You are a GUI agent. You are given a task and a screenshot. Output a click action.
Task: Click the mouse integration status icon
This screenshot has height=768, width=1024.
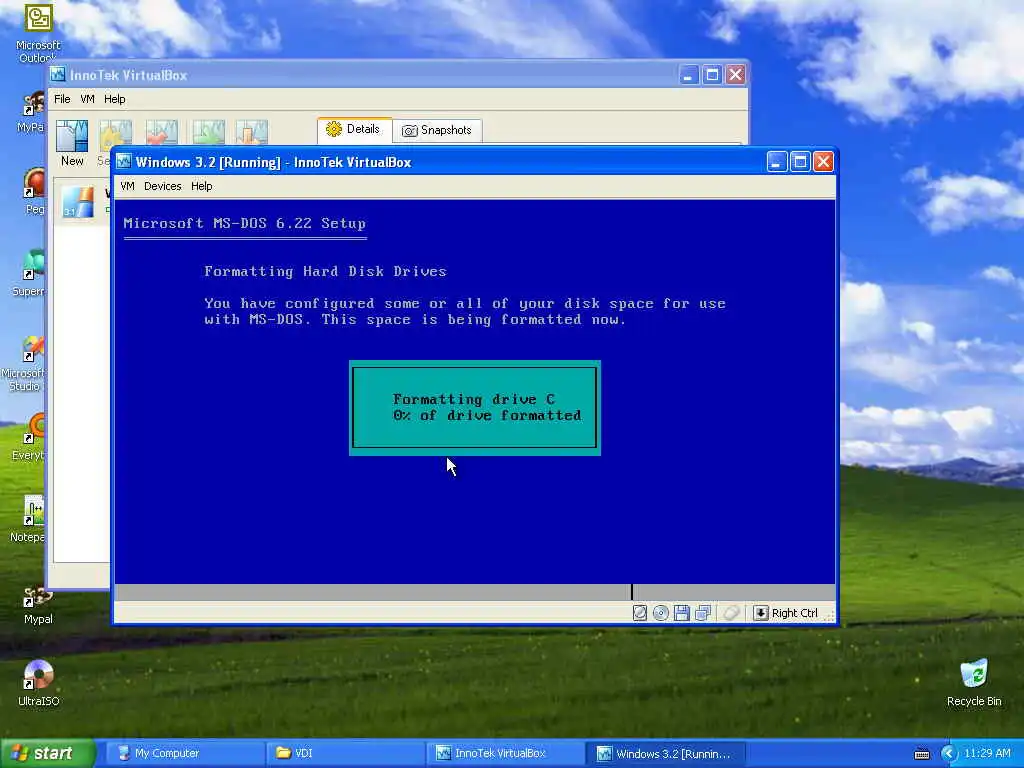(x=731, y=613)
